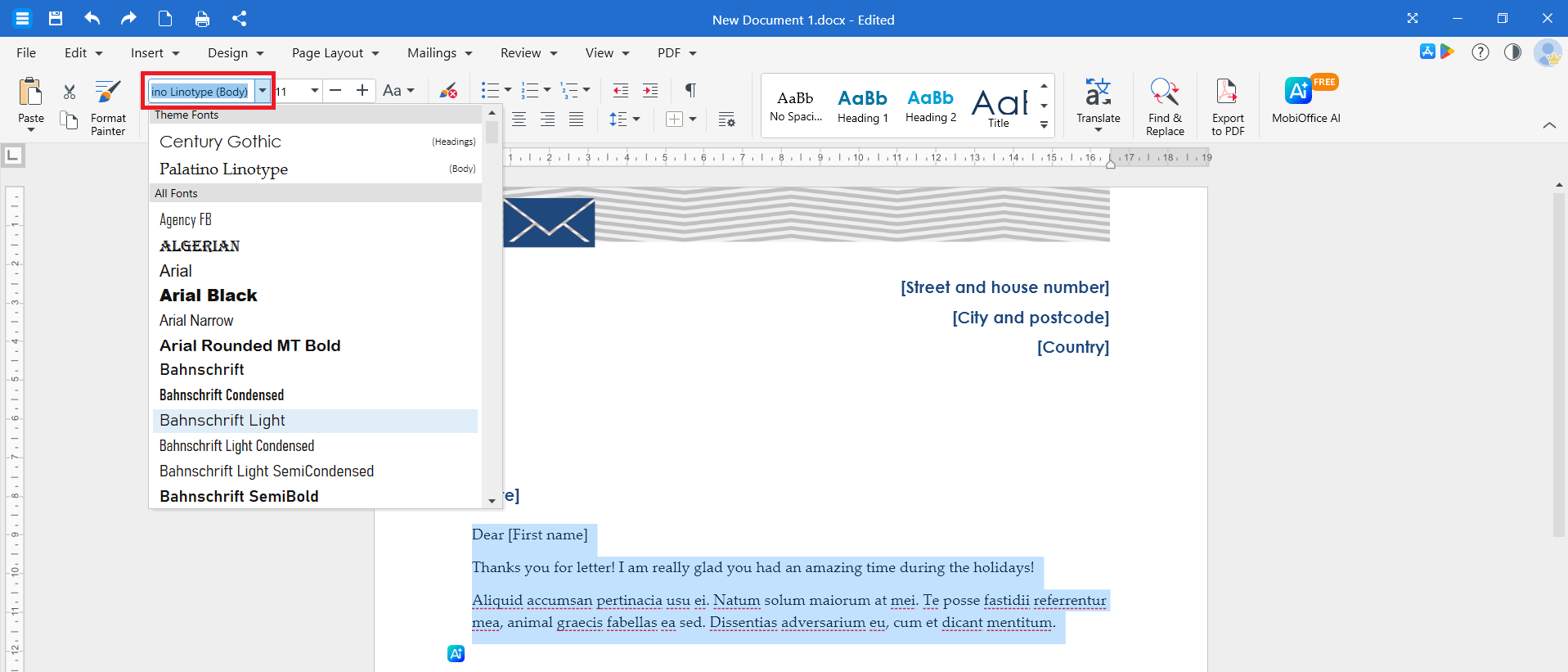
Task: Expand the styles gallery
Action: [x=1044, y=125]
